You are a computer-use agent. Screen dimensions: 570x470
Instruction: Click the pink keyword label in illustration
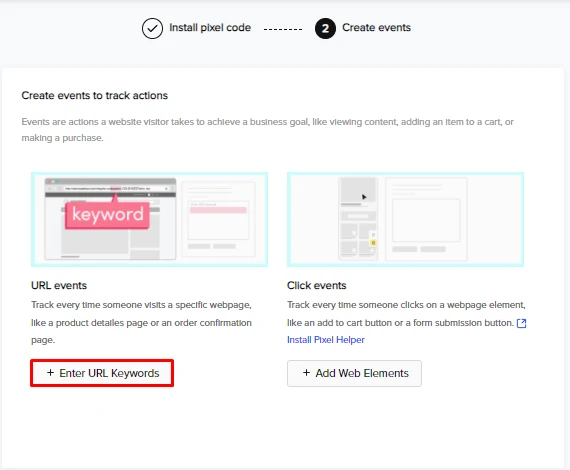tap(108, 215)
